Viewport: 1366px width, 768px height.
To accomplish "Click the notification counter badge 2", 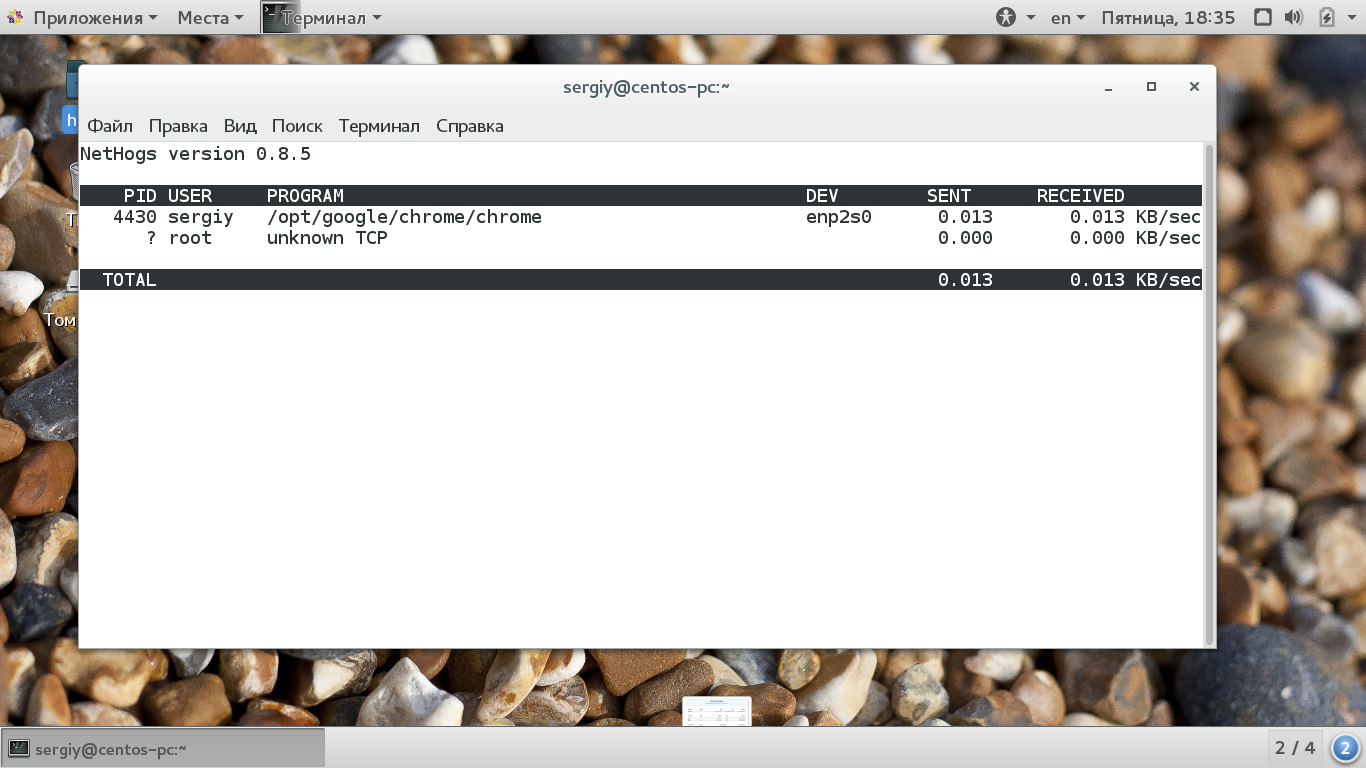I will 1345,748.
